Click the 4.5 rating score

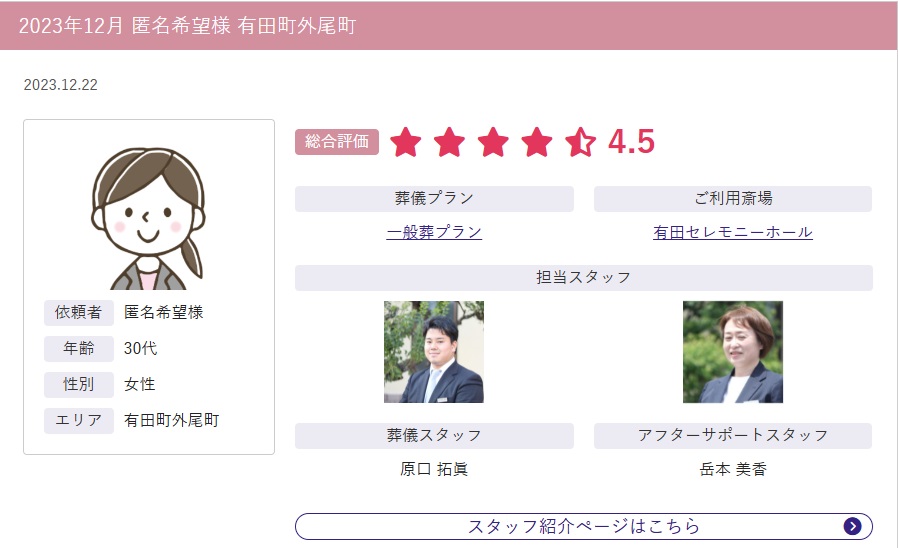[x=631, y=141]
